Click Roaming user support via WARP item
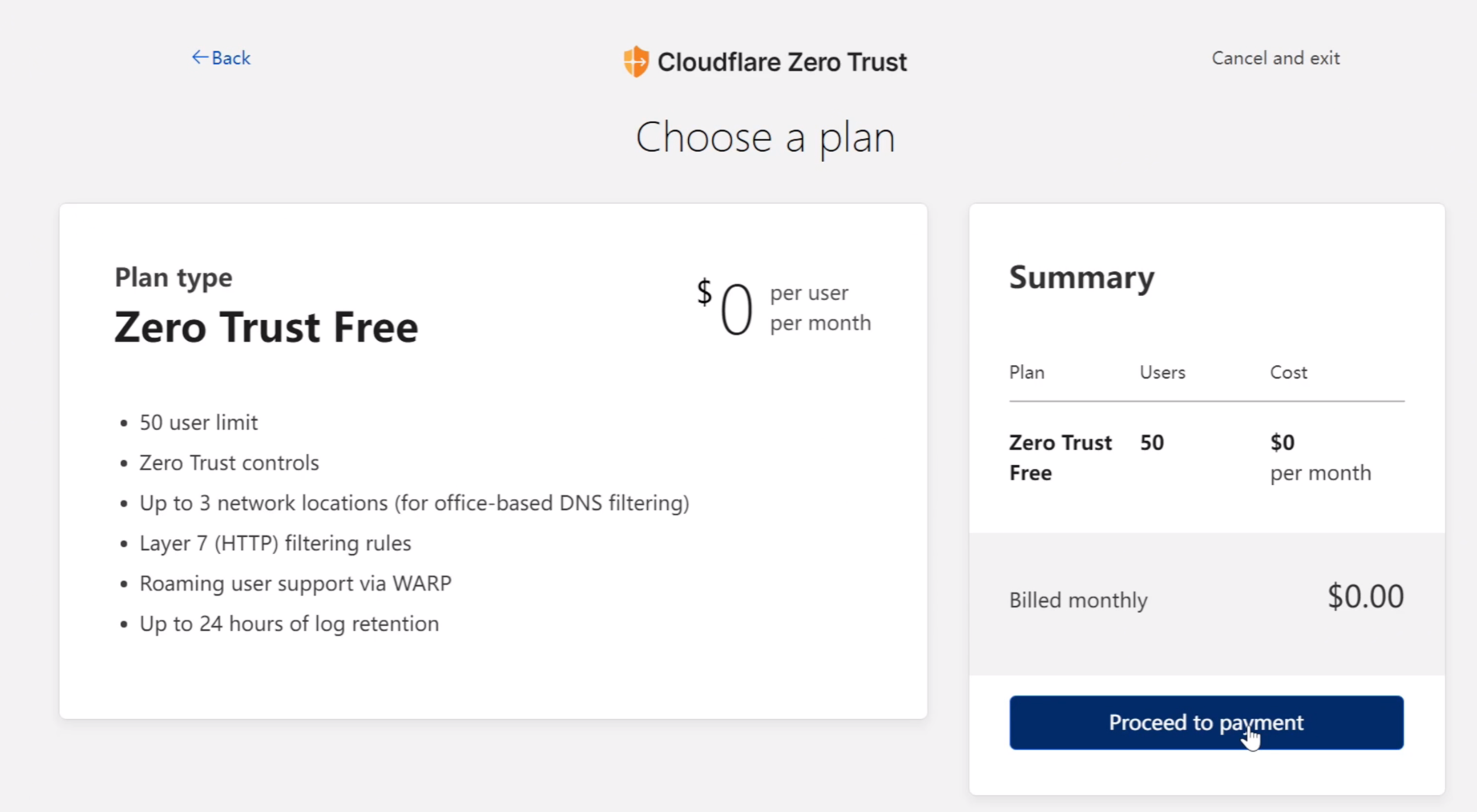Viewport: 1477px width, 812px height. pyautogui.click(x=295, y=583)
